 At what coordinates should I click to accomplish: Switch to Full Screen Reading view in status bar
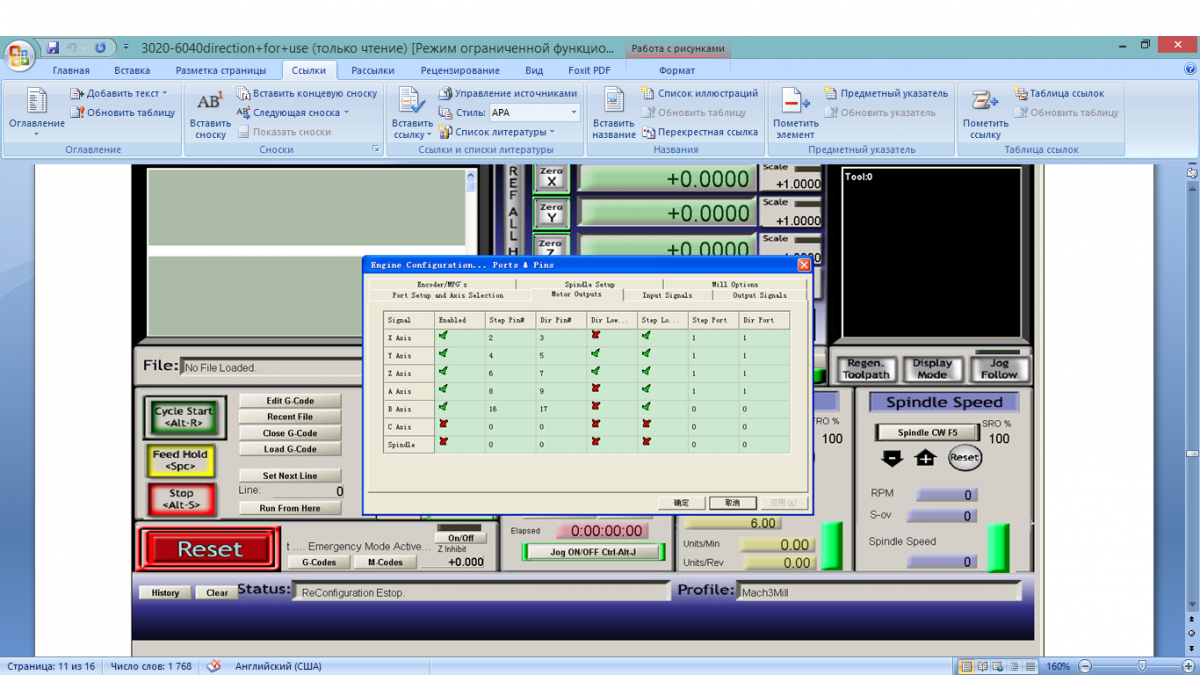click(x=983, y=666)
